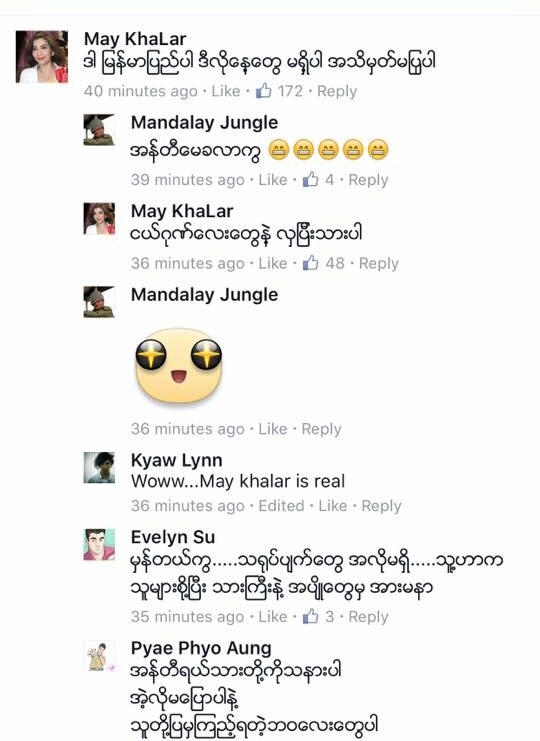
Task: Open Kyaw Lynn's profile name link
Action: 177,460
